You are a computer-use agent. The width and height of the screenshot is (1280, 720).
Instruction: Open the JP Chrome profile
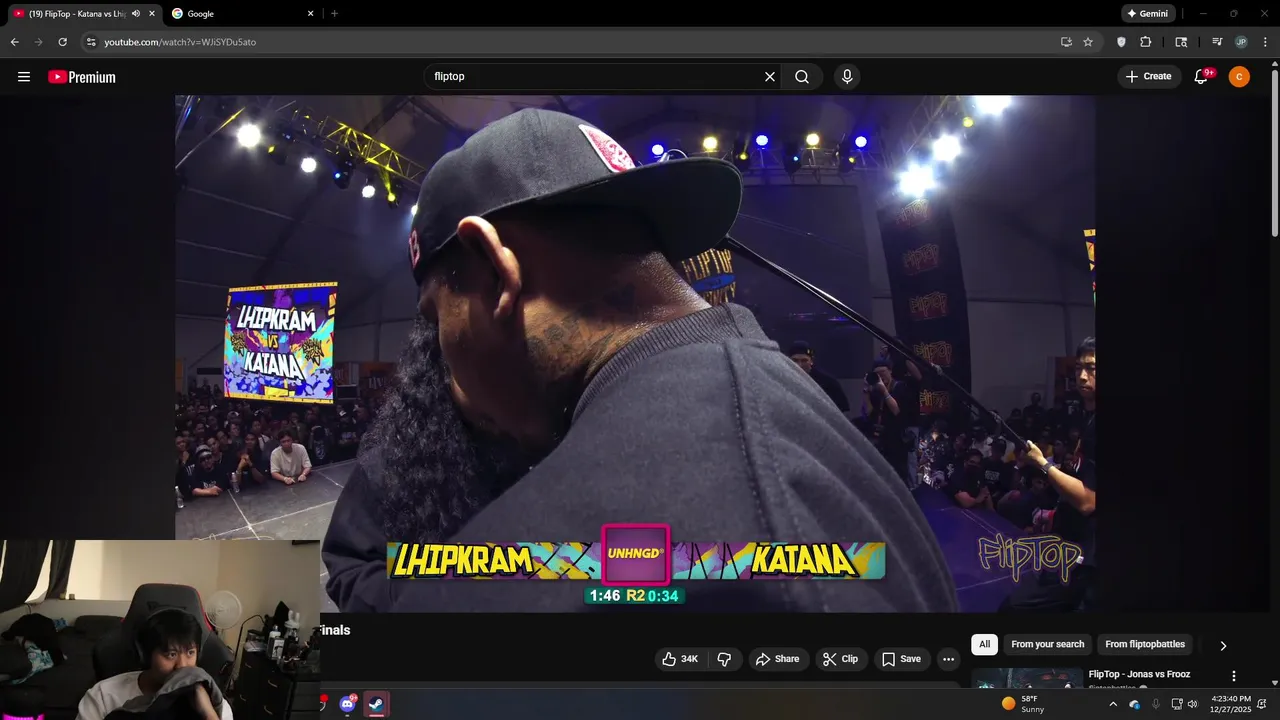(1241, 42)
